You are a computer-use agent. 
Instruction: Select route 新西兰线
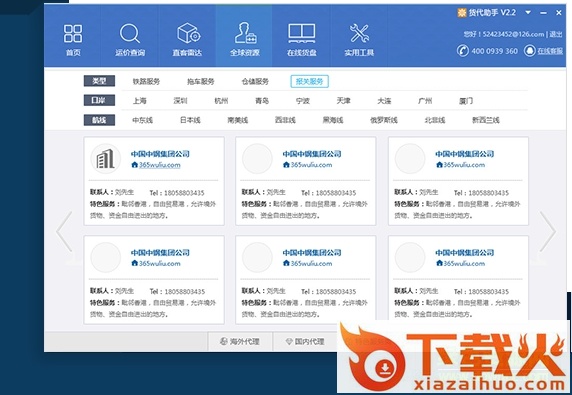[x=486, y=120]
